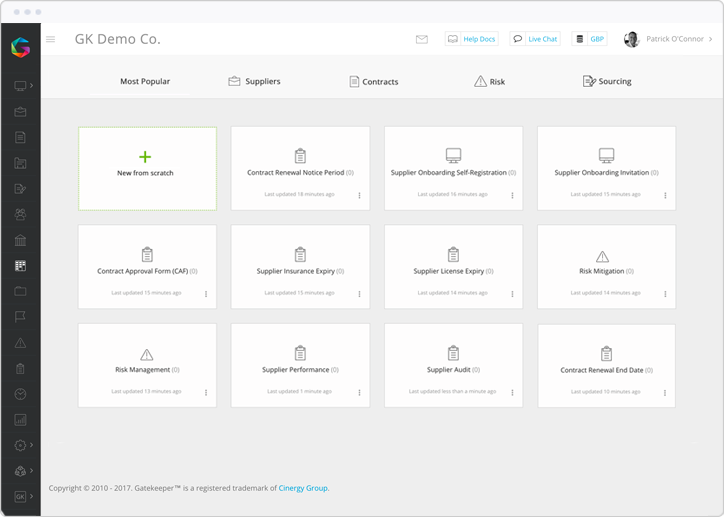
Task: Switch to the Risk tab
Action: point(489,81)
